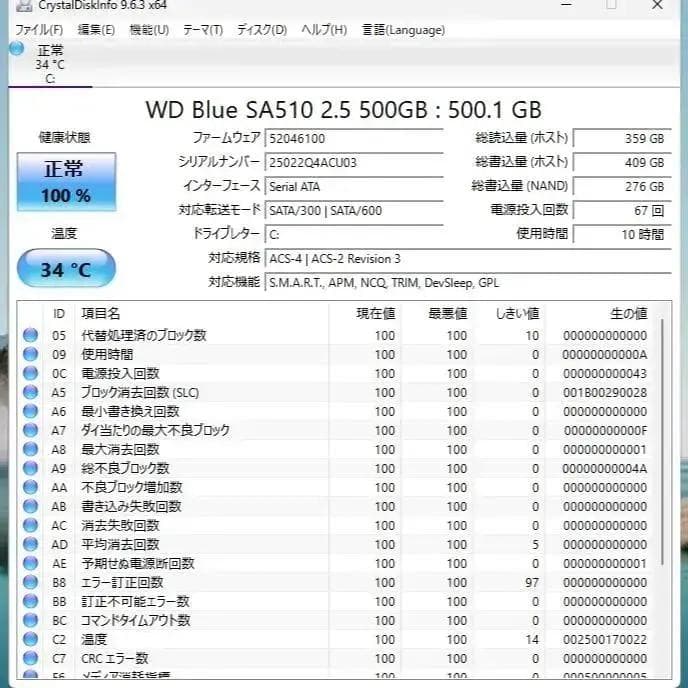Open the ファイル(F) menu
Screen dimensions: 688x688
[39, 30]
